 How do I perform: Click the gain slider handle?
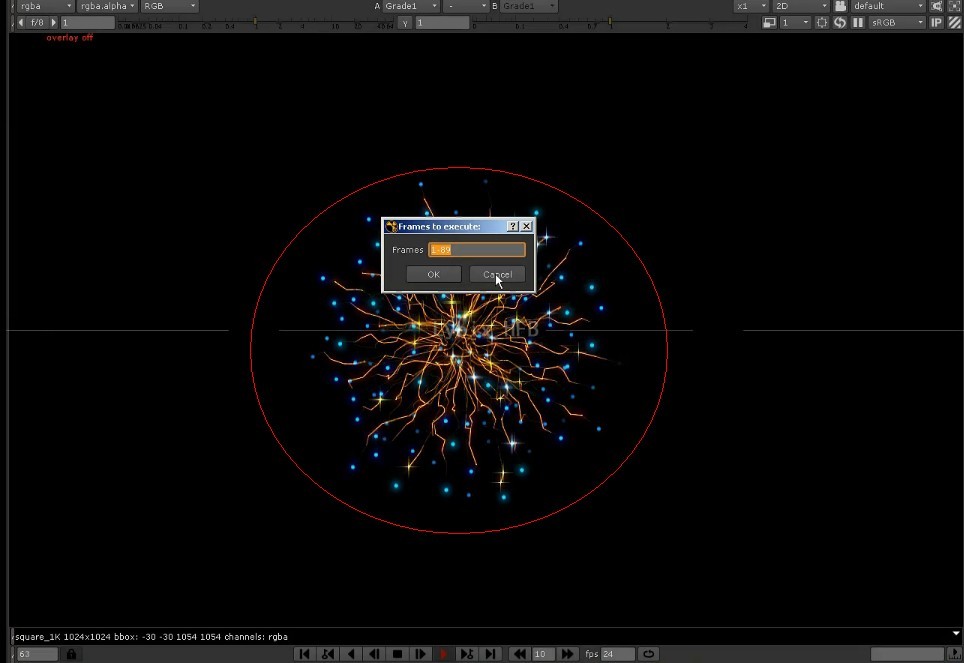[x=255, y=22]
